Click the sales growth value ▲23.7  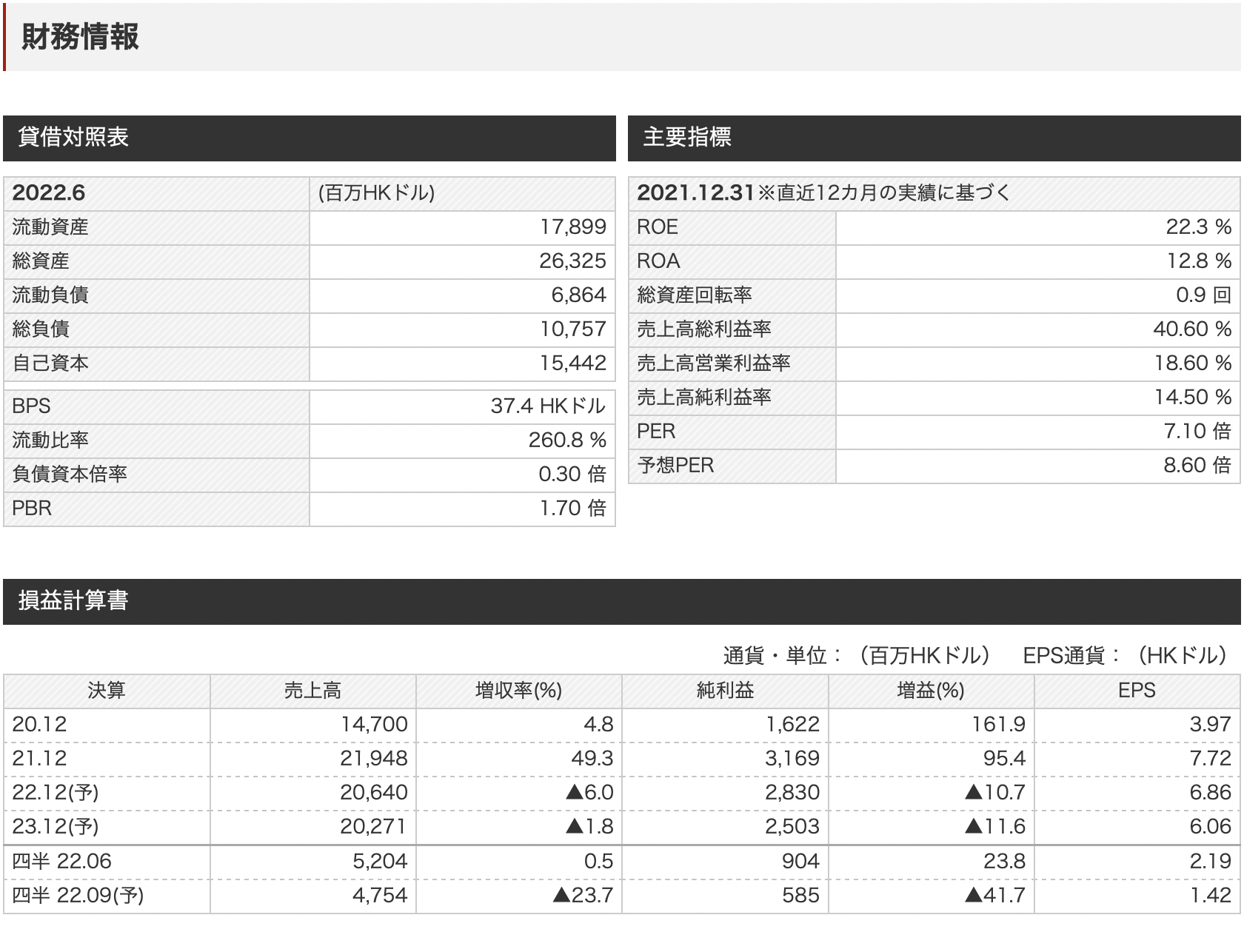583,896
